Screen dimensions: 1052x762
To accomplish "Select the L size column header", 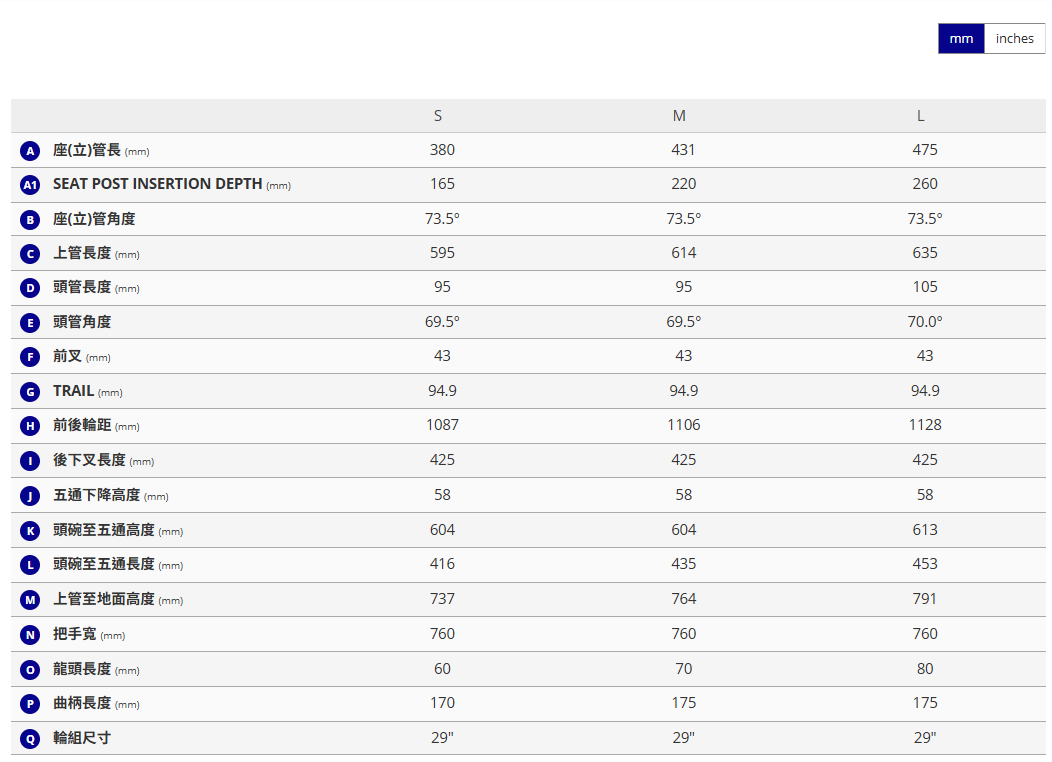I will click(921, 116).
